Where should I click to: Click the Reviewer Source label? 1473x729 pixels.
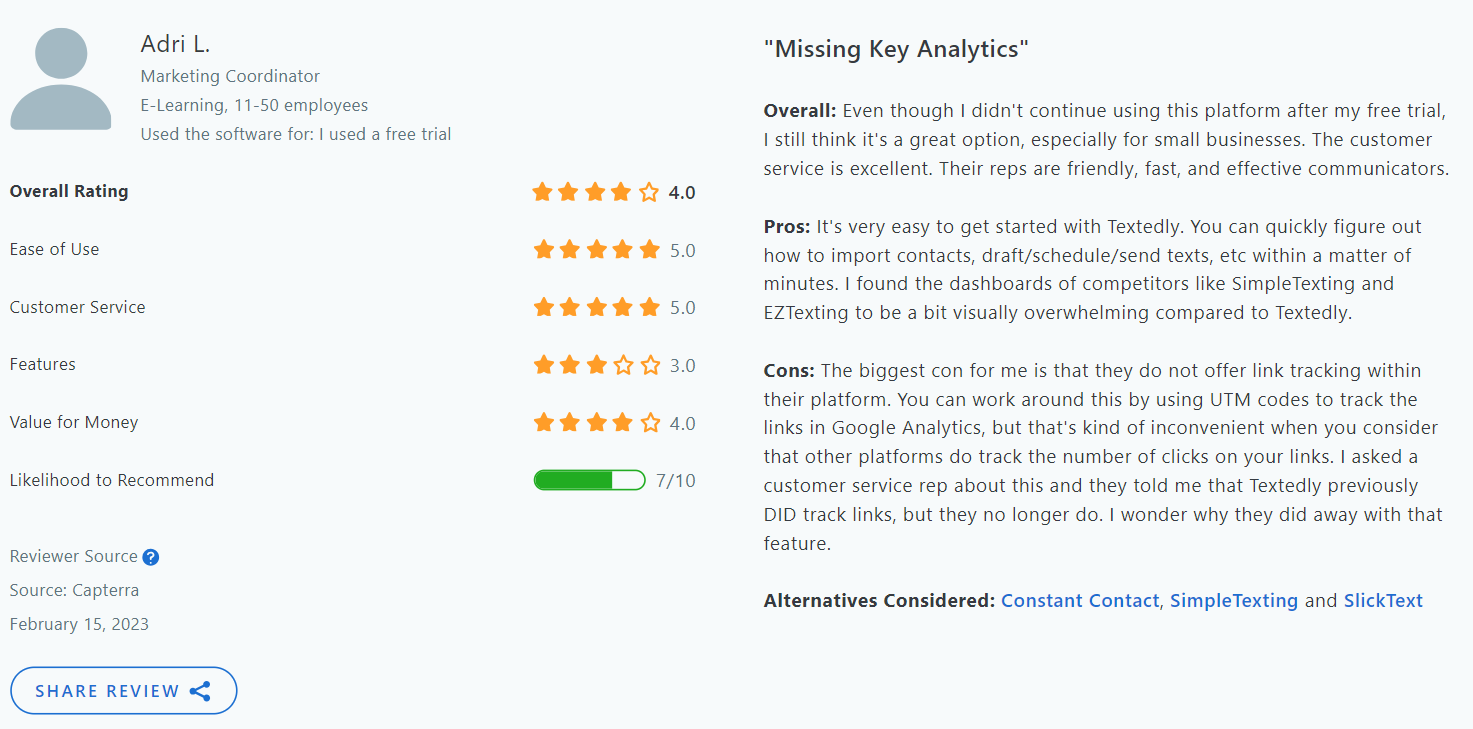(x=74, y=557)
